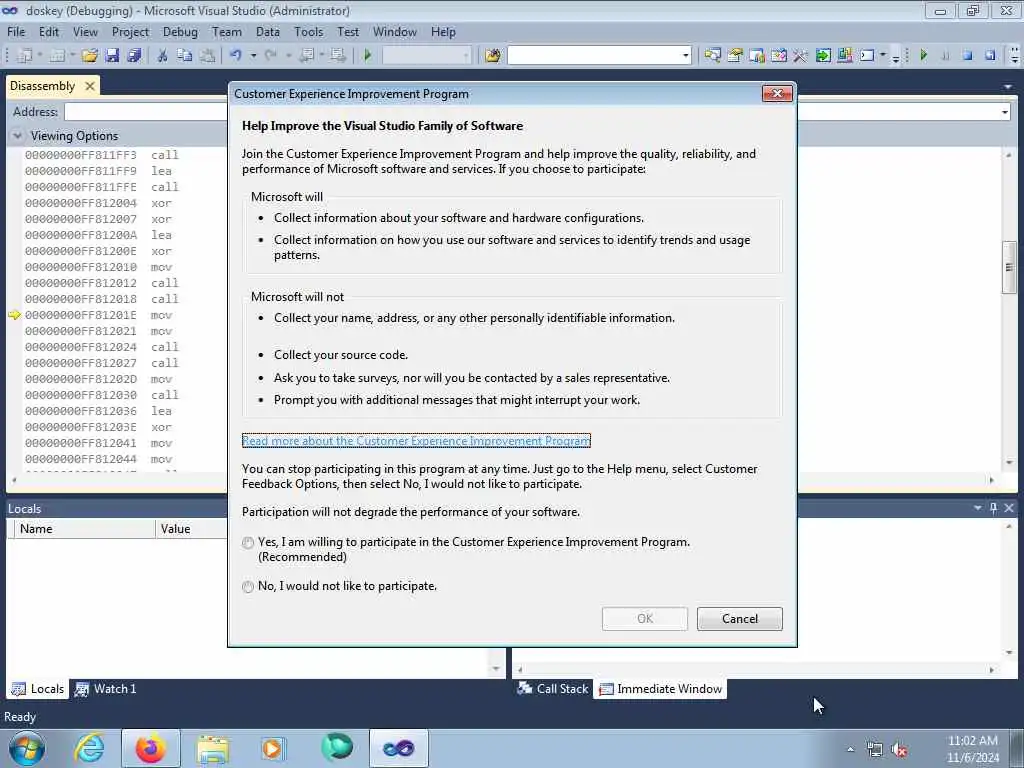Click Continue on the Debug toolbar
The width and height of the screenshot is (1024, 768).
tap(923, 56)
